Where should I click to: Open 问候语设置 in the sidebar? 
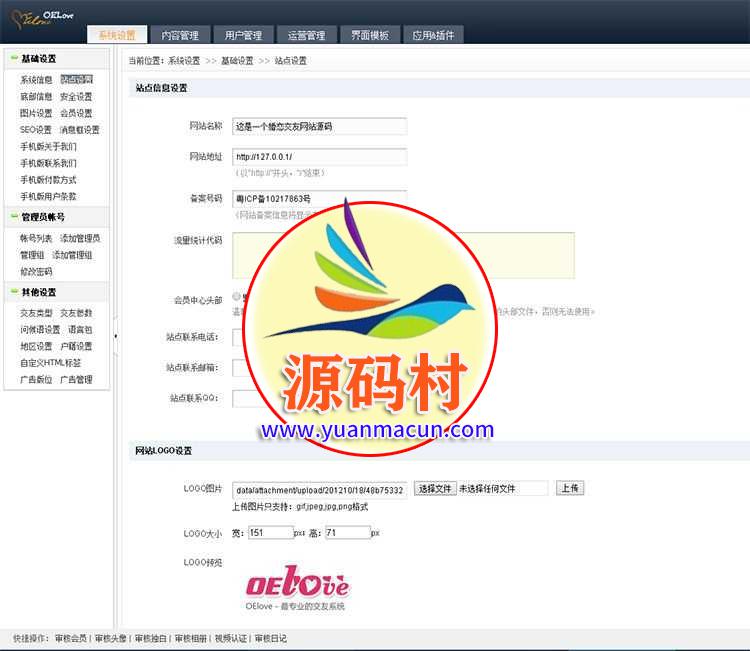point(40,330)
